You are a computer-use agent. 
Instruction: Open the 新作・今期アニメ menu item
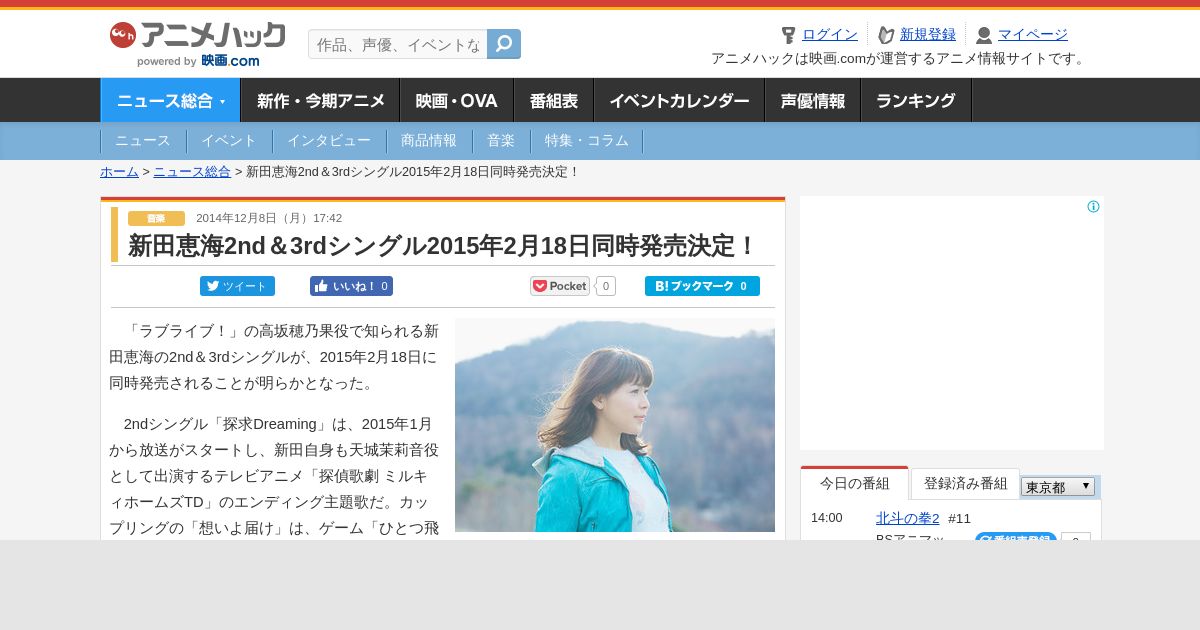[320, 100]
